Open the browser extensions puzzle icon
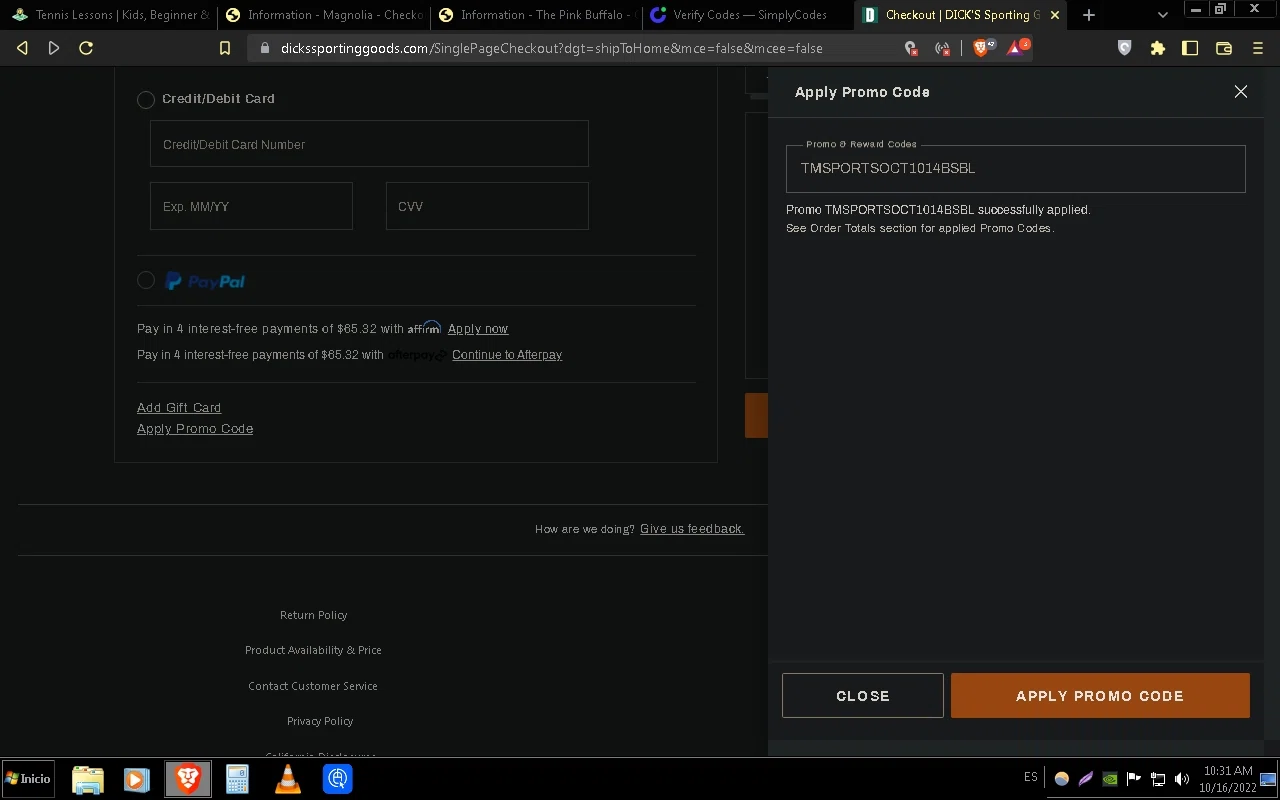This screenshot has width=1280, height=800. pos(1158,48)
